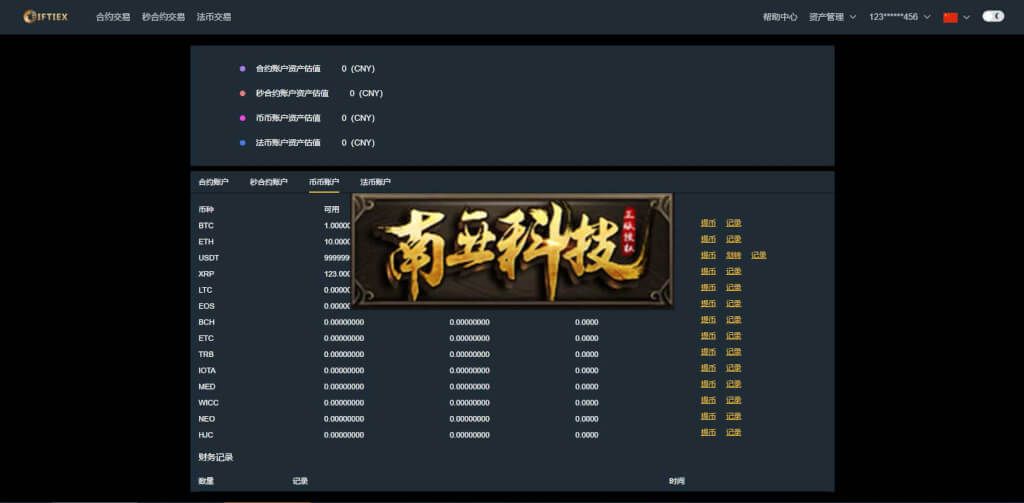
Task: Select the 币币账户 tab
Action: coord(324,182)
